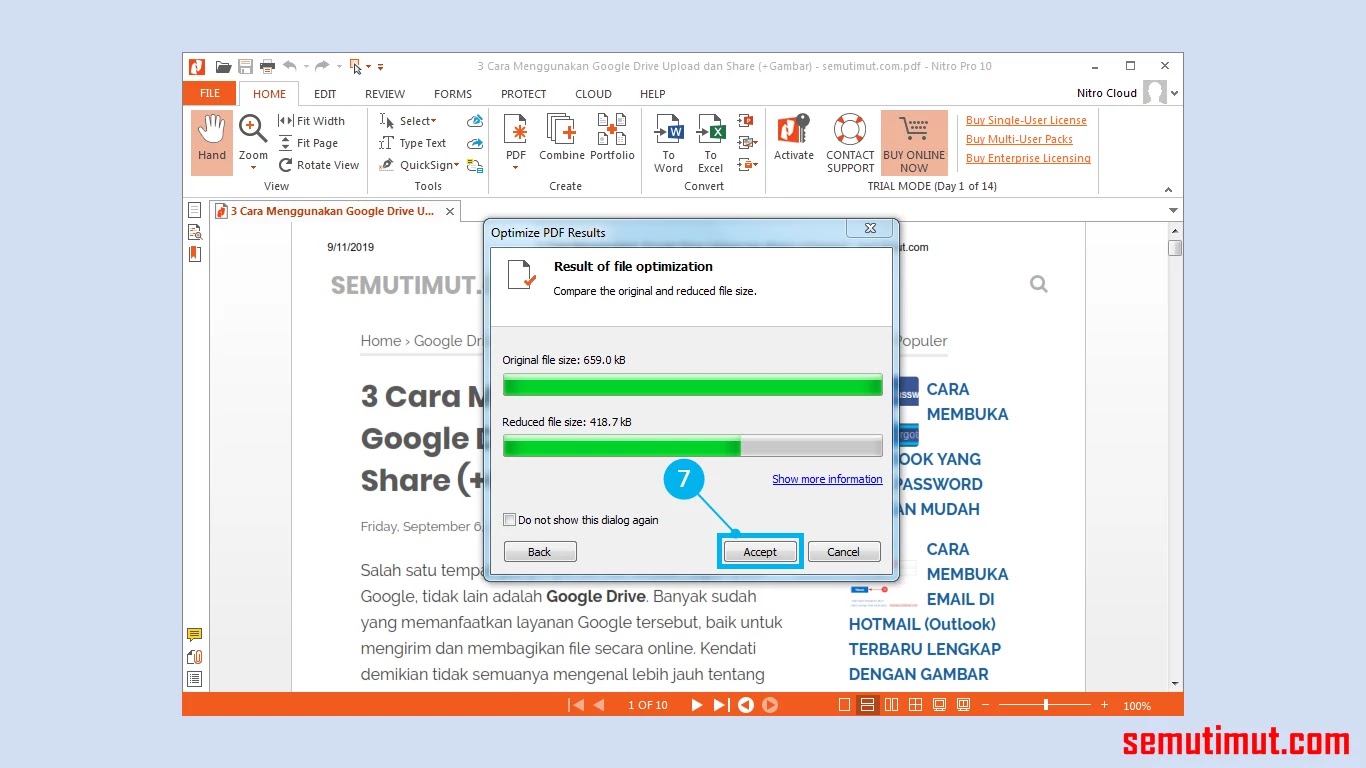This screenshot has width=1366, height=768.
Task: Open the Pages panel in left sidebar
Action: click(x=195, y=210)
